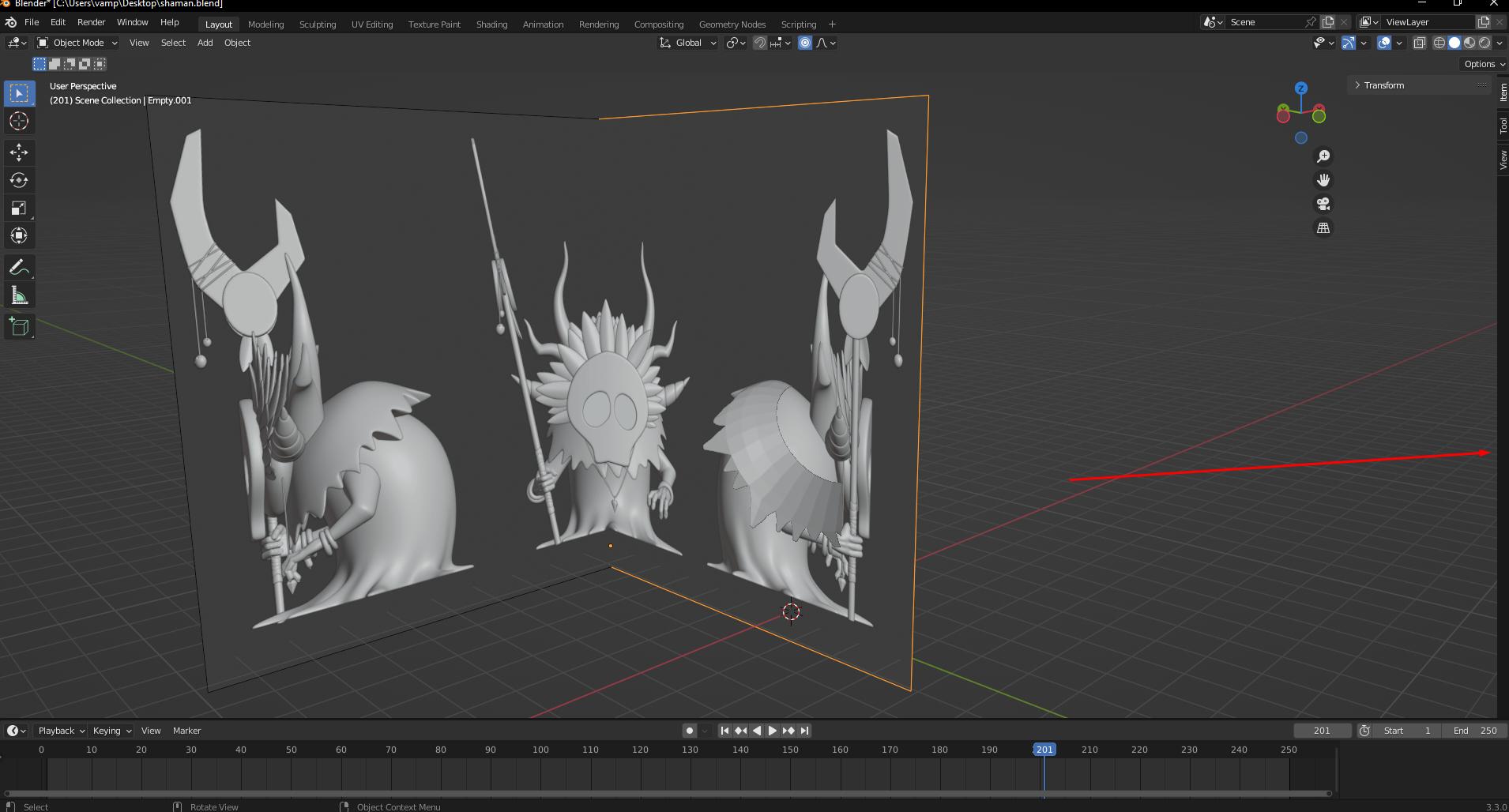Play the animation forward

point(772,731)
